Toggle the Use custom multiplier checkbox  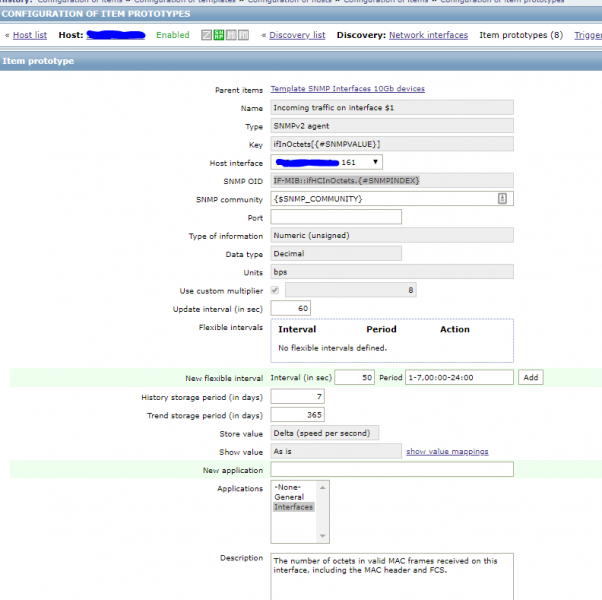pyautogui.click(x=275, y=290)
